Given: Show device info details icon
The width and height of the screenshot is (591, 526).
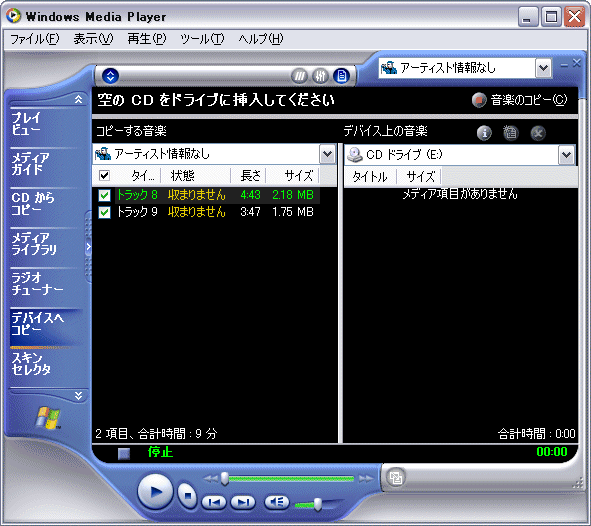Looking at the screenshot, I should tap(484, 133).
